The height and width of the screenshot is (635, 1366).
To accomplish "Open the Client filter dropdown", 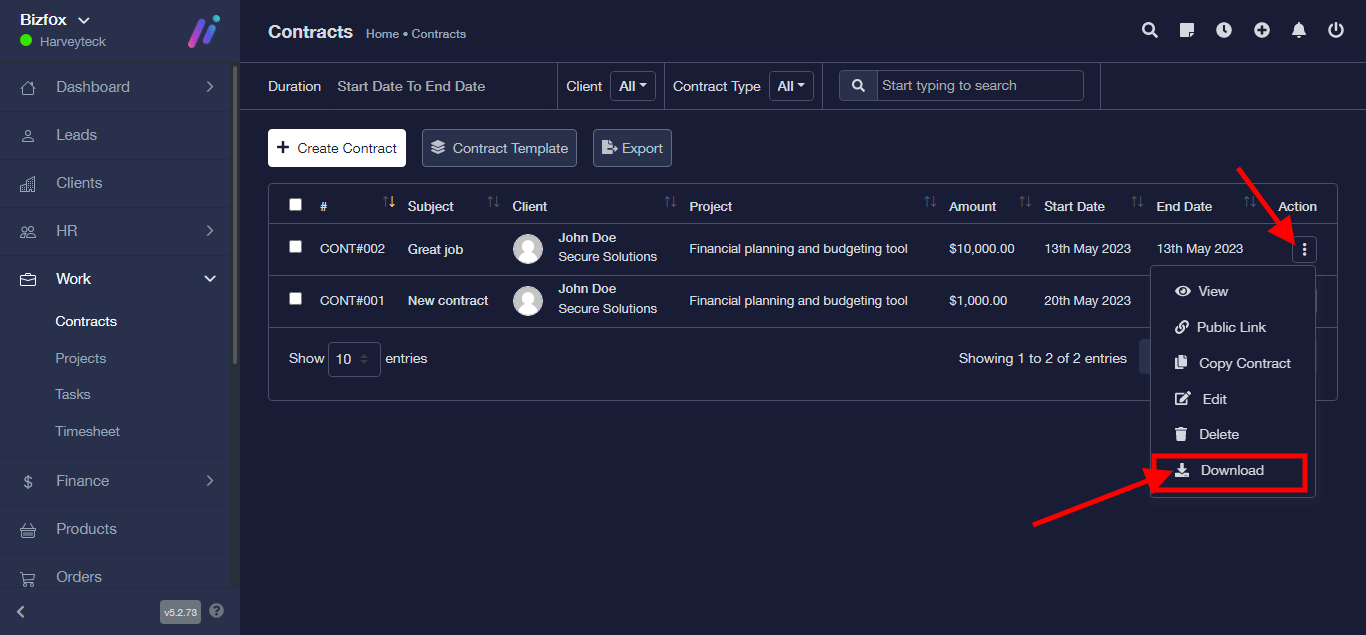I will (x=632, y=86).
